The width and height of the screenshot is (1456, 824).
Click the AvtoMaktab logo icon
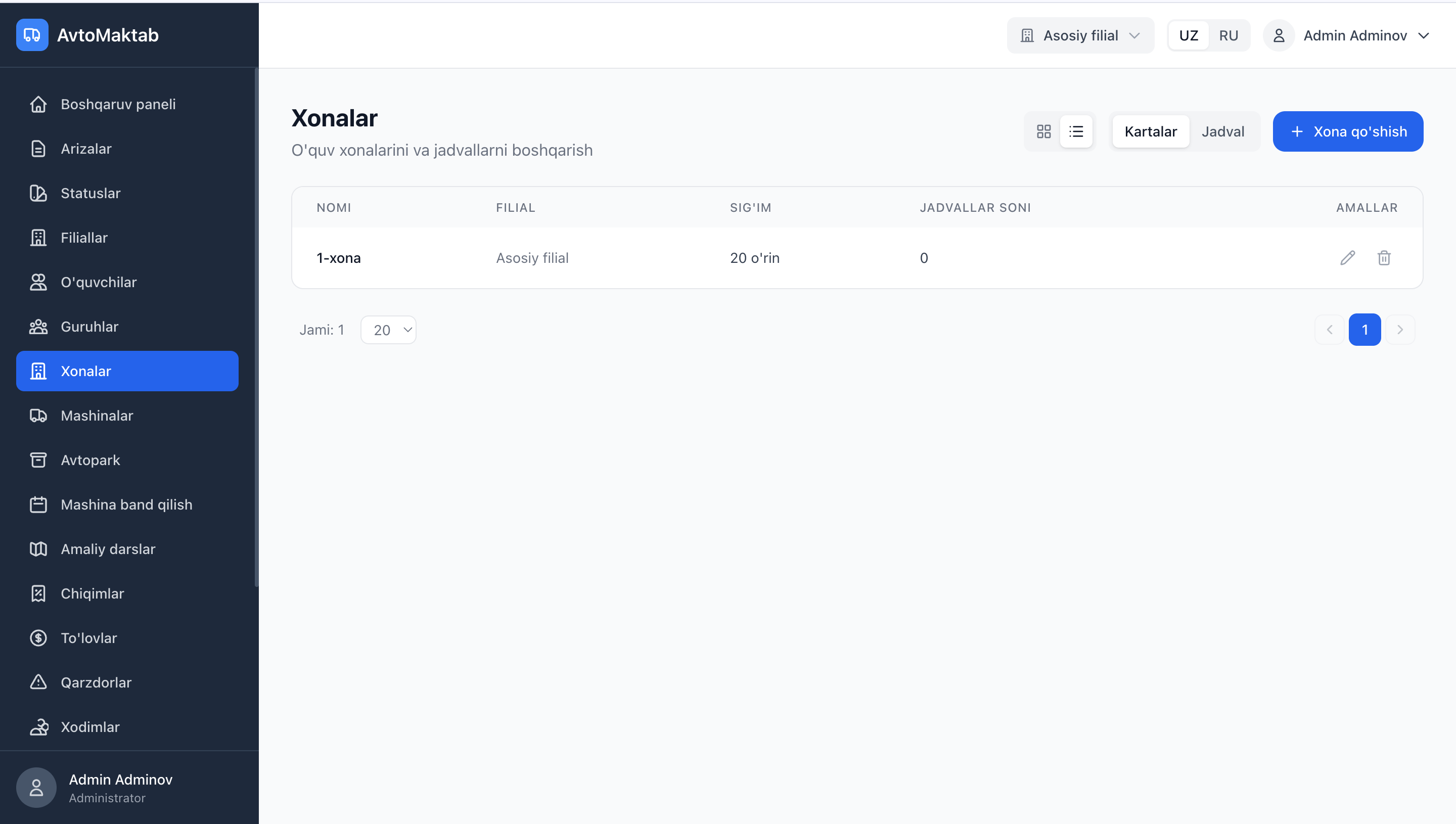point(32,35)
